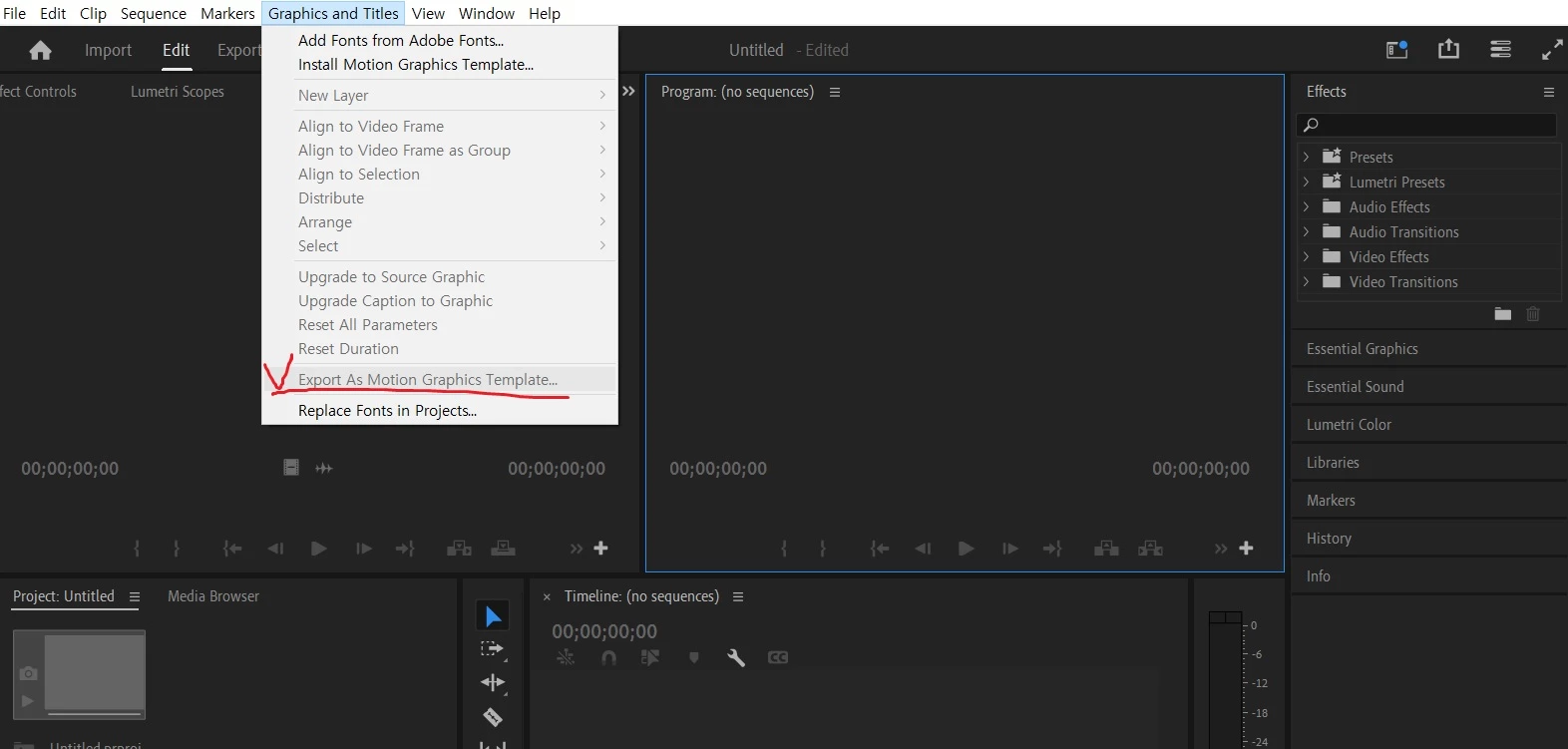Go to the Home screen icon
This screenshot has width=1568, height=749.
(40, 50)
